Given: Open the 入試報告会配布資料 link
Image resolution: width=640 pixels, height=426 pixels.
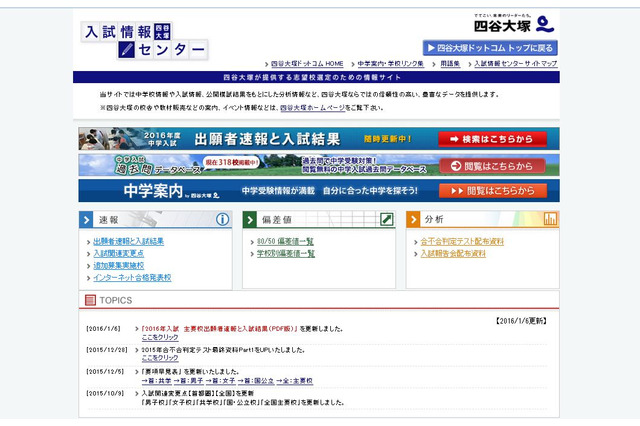Looking at the screenshot, I should coord(453,254).
